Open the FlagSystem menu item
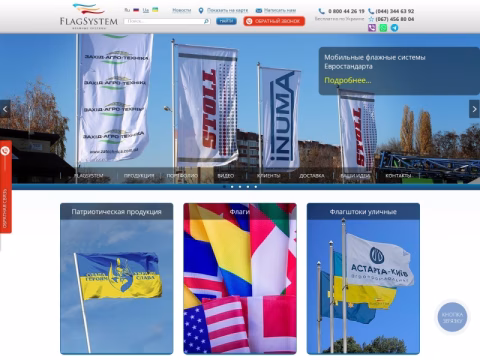Image resolution: width=480 pixels, height=360 pixels. point(89,176)
